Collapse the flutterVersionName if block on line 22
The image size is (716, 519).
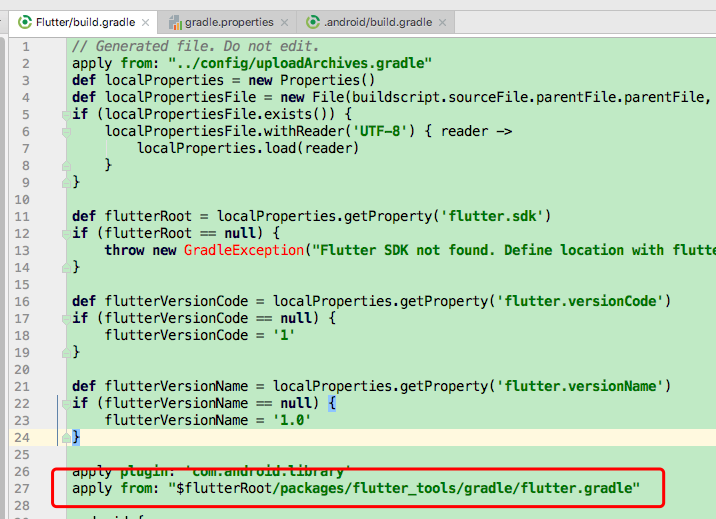click(x=66, y=404)
